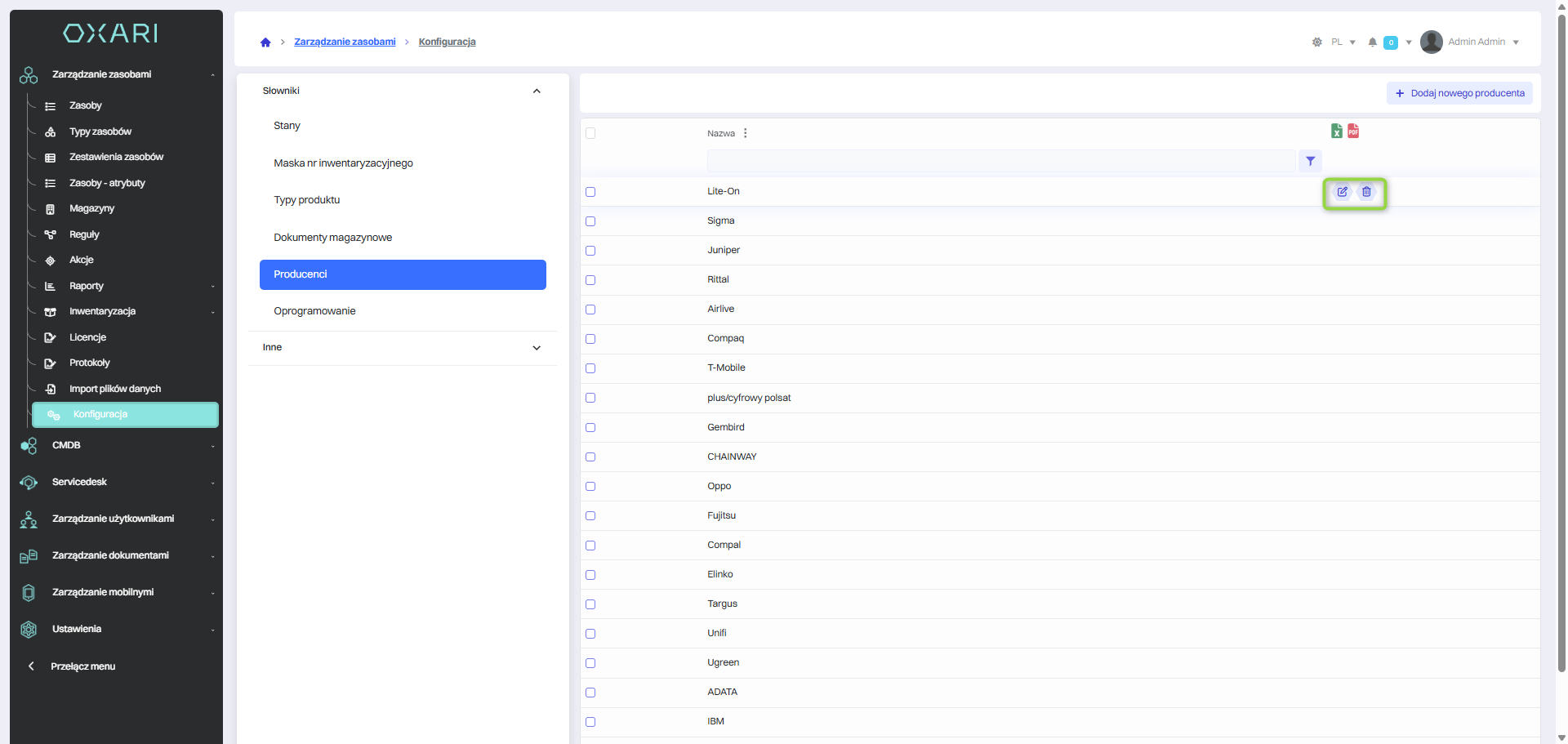Select the Juniper row checkbox
The width and height of the screenshot is (1568, 744).
tap(590, 251)
